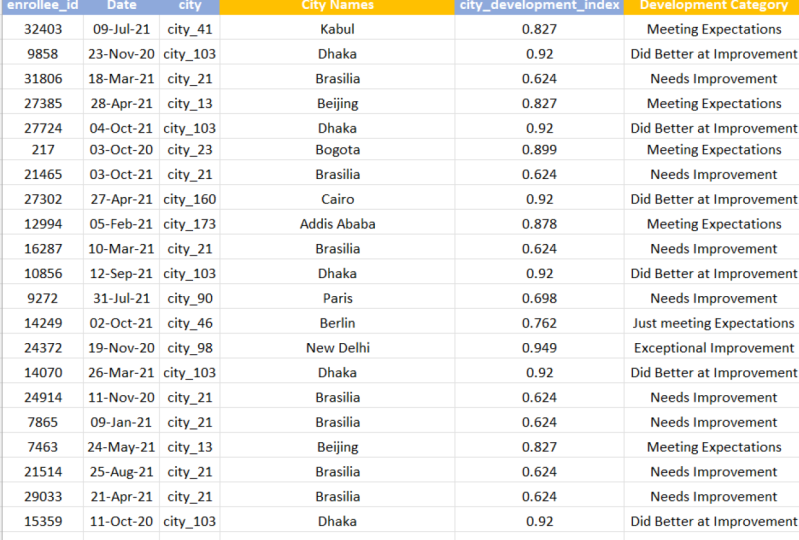Select the Date column header
Screen dimensions: 799x540
(122, 6)
